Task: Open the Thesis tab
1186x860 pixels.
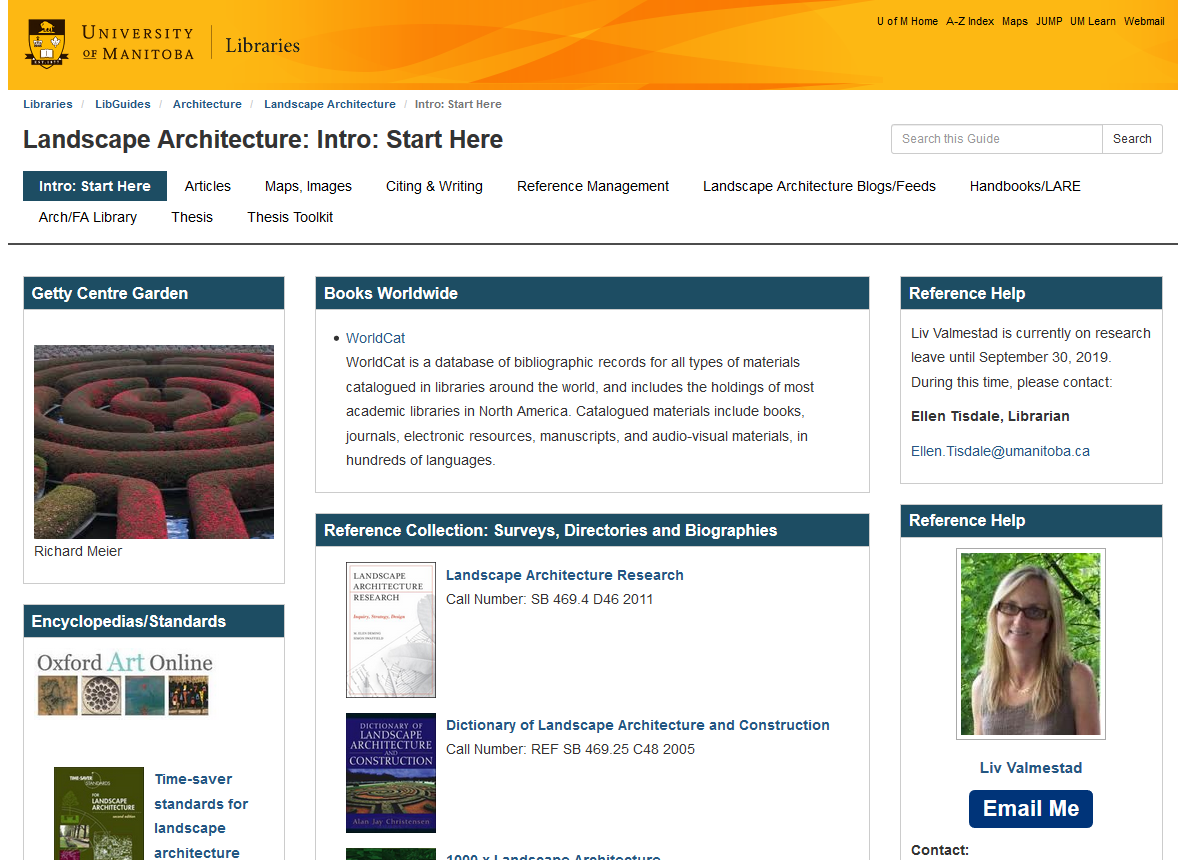Action: click(x=192, y=217)
